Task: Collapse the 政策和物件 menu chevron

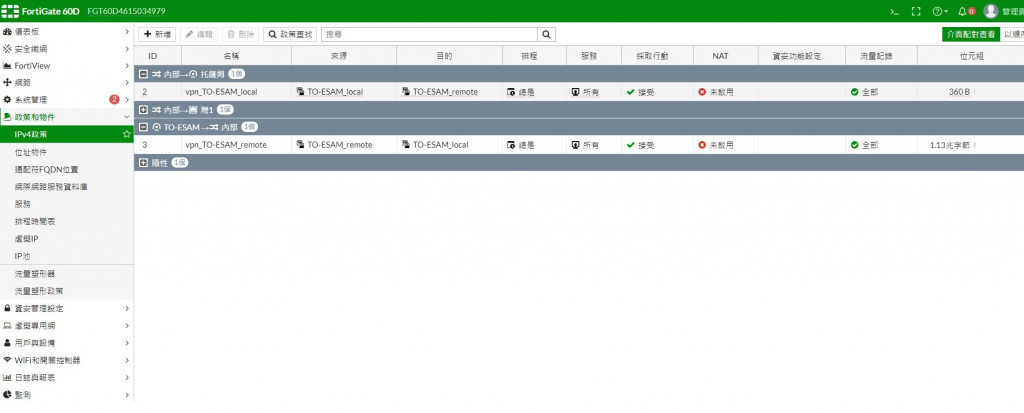Action: click(x=127, y=117)
